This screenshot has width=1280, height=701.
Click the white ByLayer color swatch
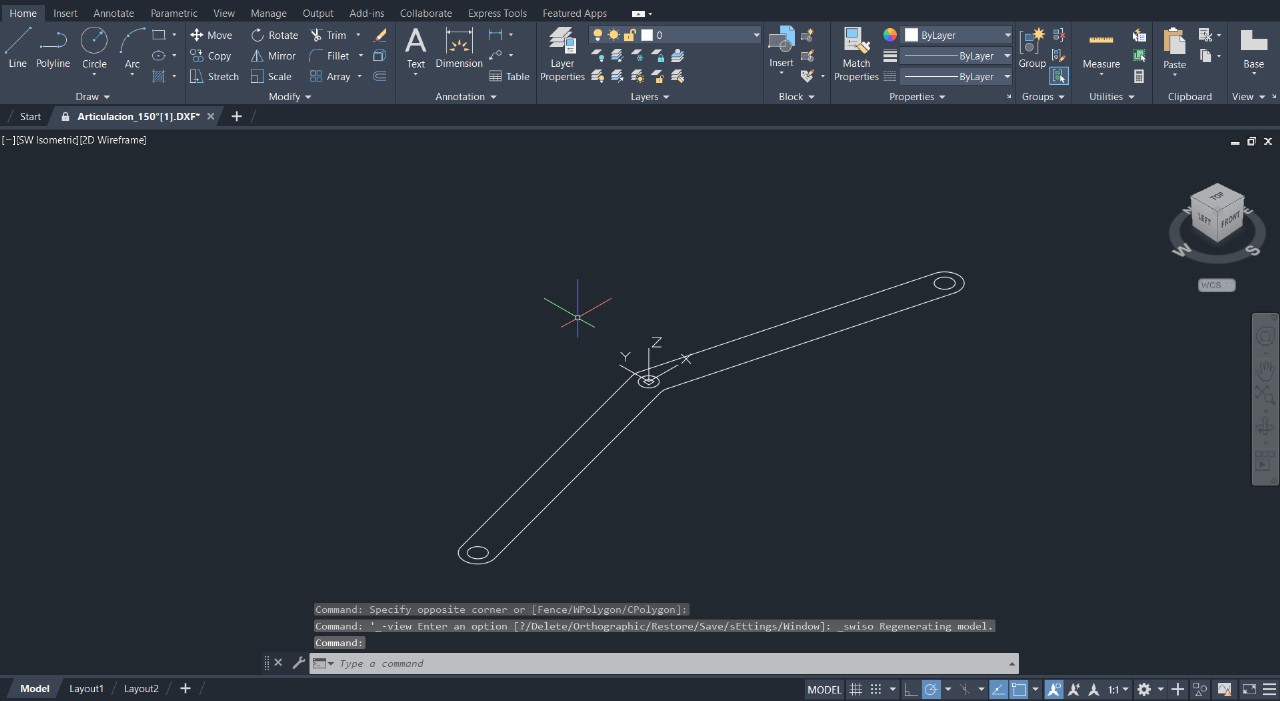[x=911, y=35]
